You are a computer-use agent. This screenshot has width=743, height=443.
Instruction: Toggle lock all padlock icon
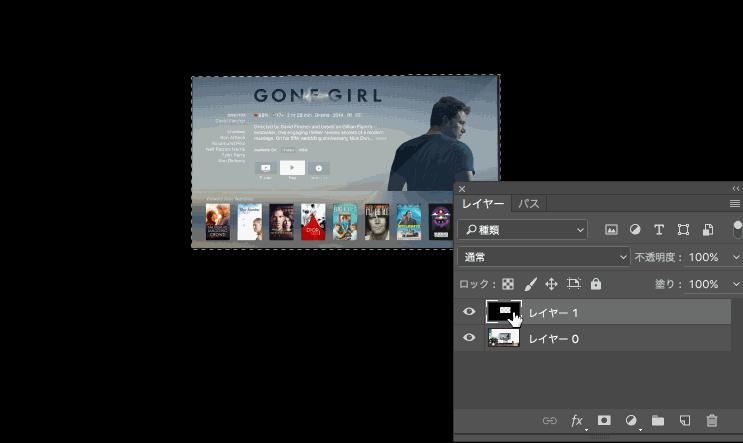pos(596,284)
